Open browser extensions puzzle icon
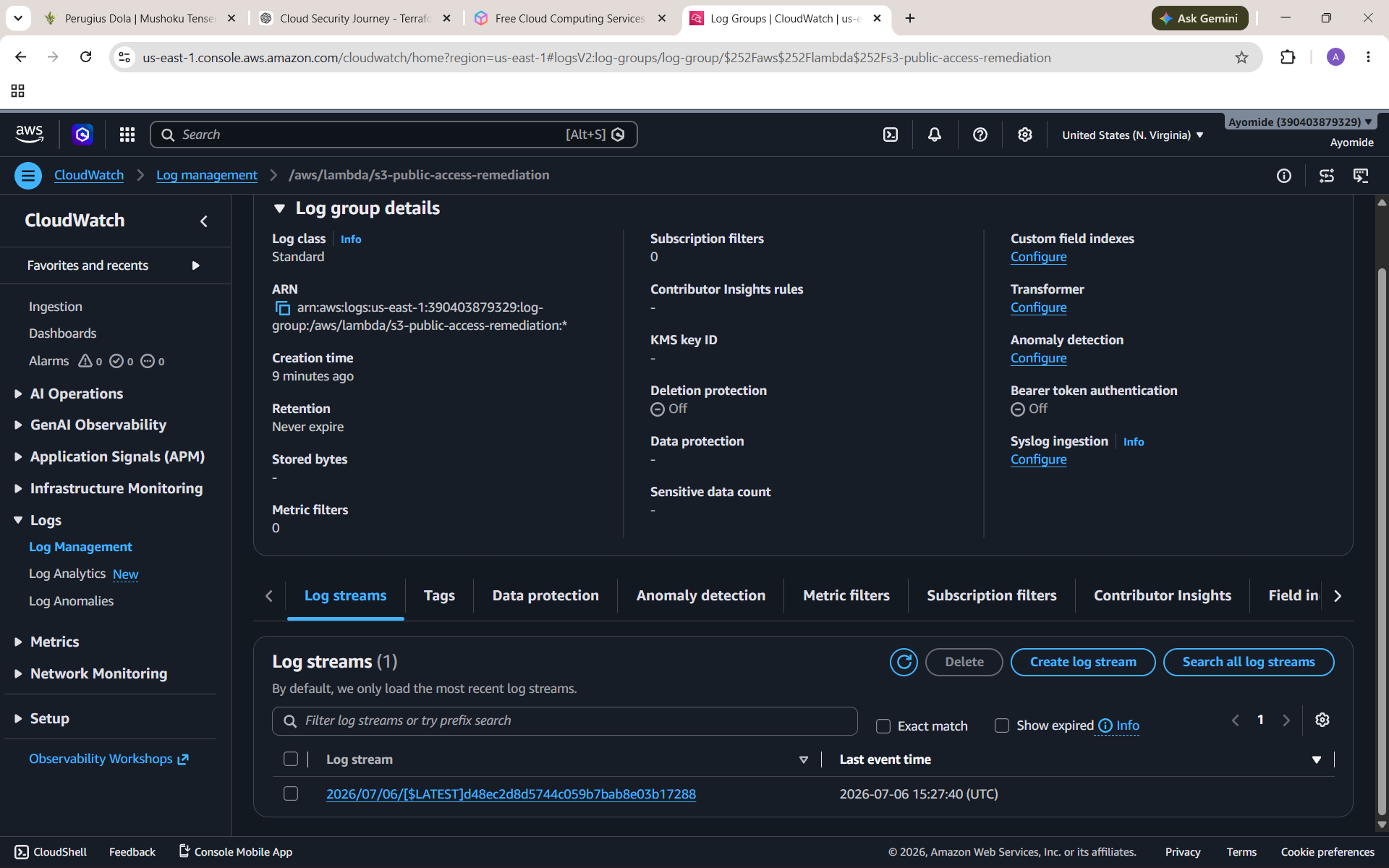The image size is (1389, 868). (1288, 57)
